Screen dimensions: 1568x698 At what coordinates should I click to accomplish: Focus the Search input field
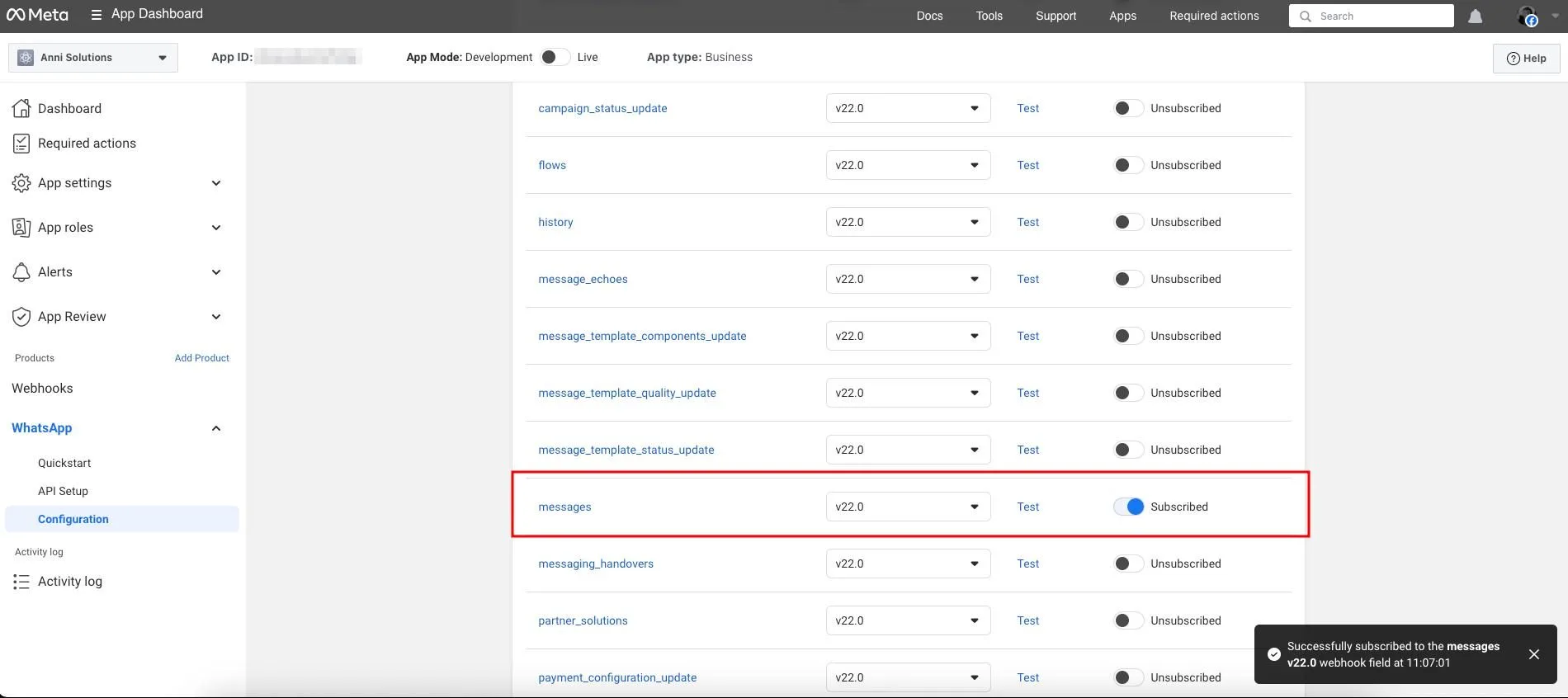click(1372, 16)
